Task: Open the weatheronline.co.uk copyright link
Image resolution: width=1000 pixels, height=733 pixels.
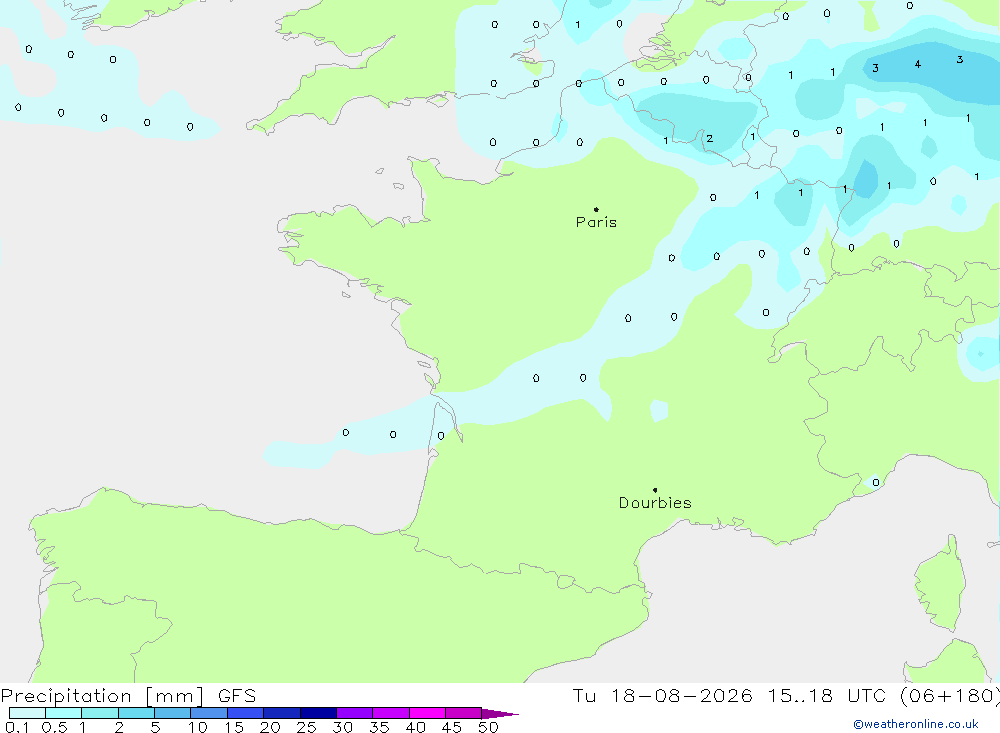Action: (x=916, y=724)
